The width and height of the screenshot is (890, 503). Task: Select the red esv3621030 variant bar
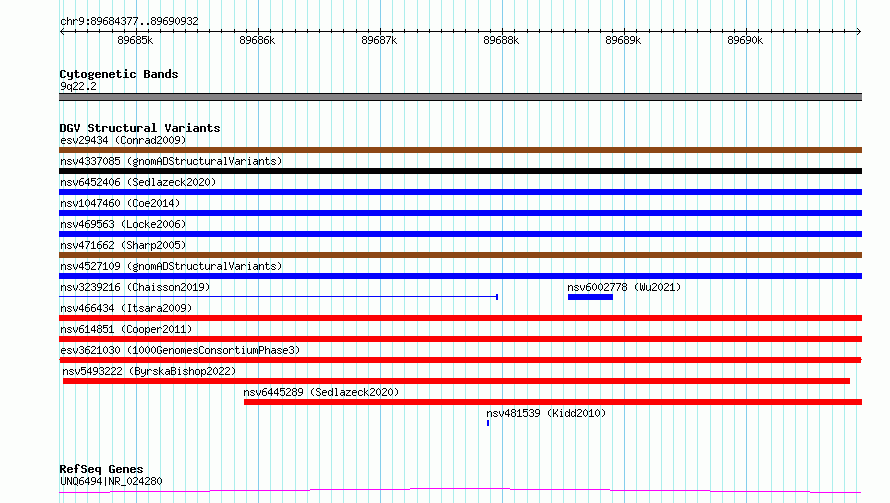coord(460,360)
